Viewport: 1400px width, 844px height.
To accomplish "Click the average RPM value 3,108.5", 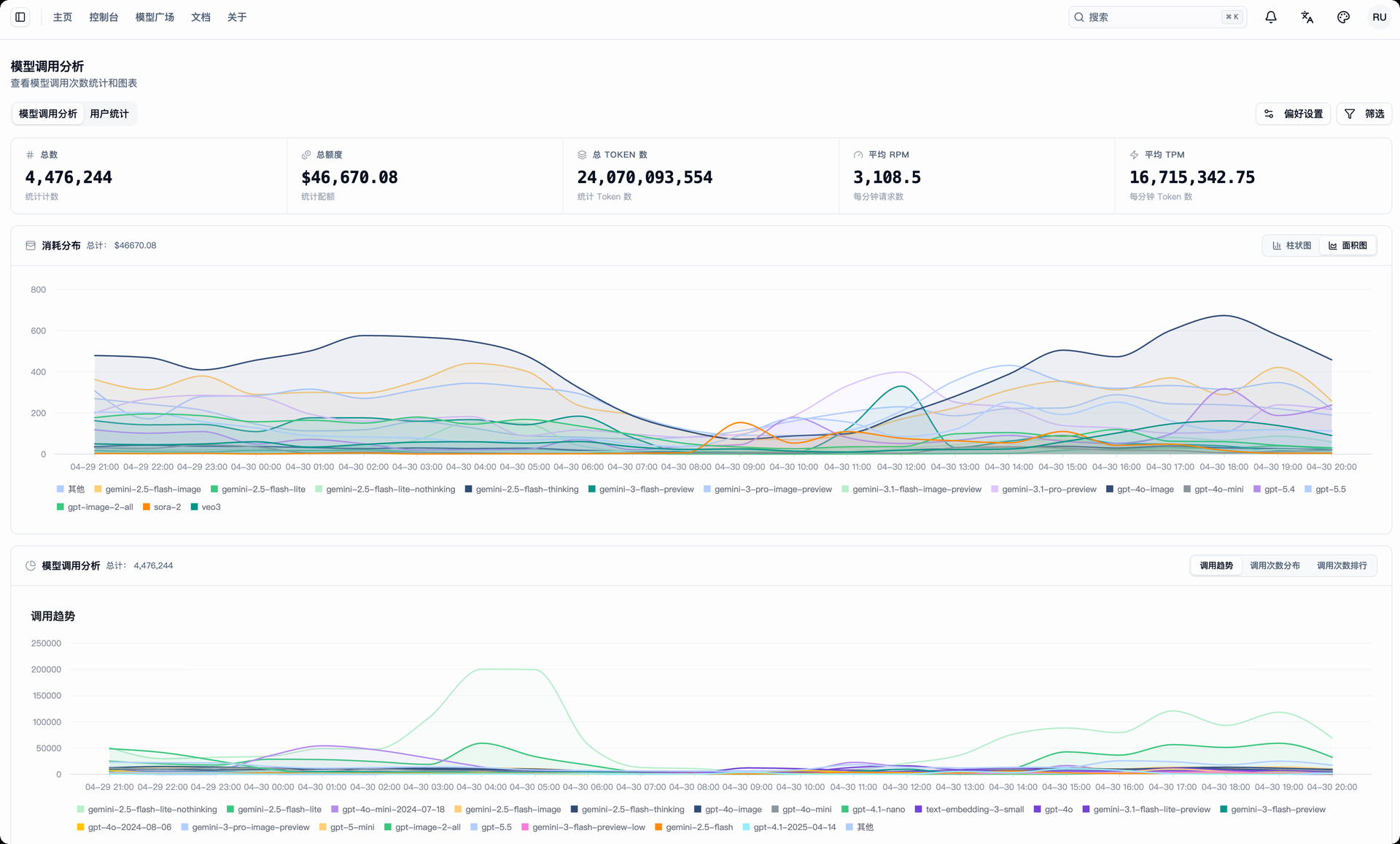I will [887, 177].
